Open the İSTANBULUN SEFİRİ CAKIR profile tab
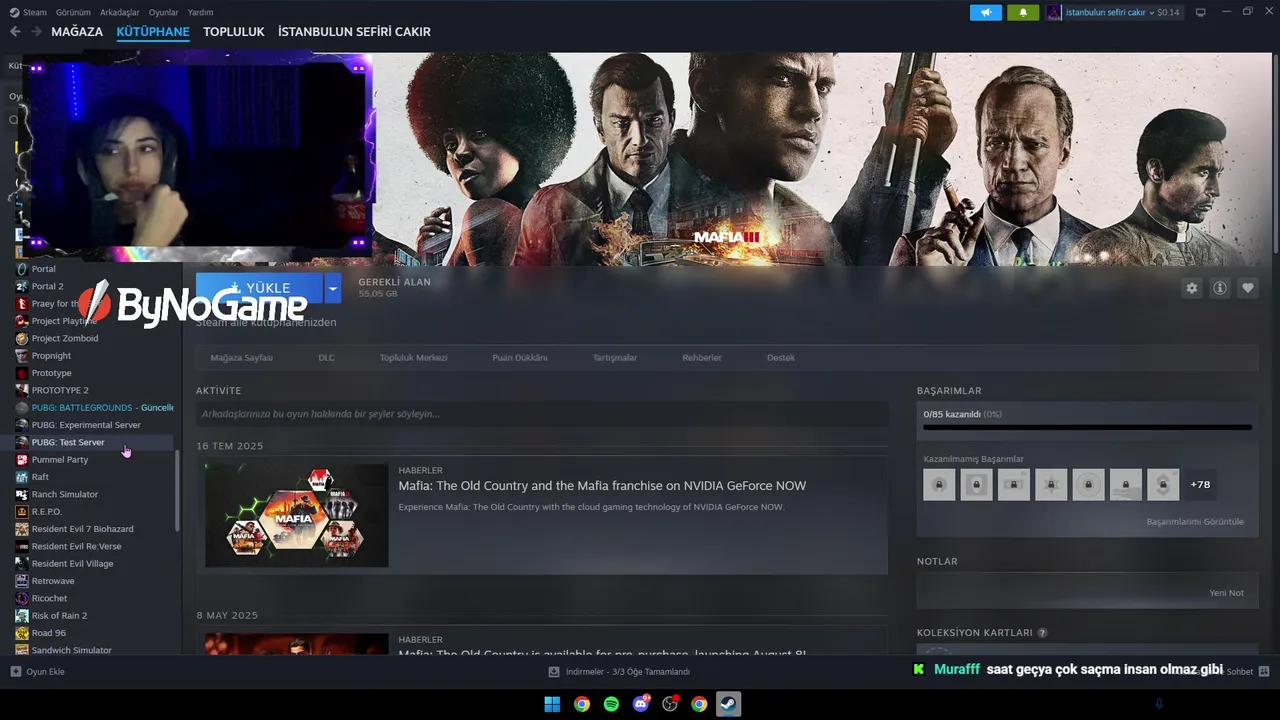The height and width of the screenshot is (720, 1280). (x=354, y=32)
